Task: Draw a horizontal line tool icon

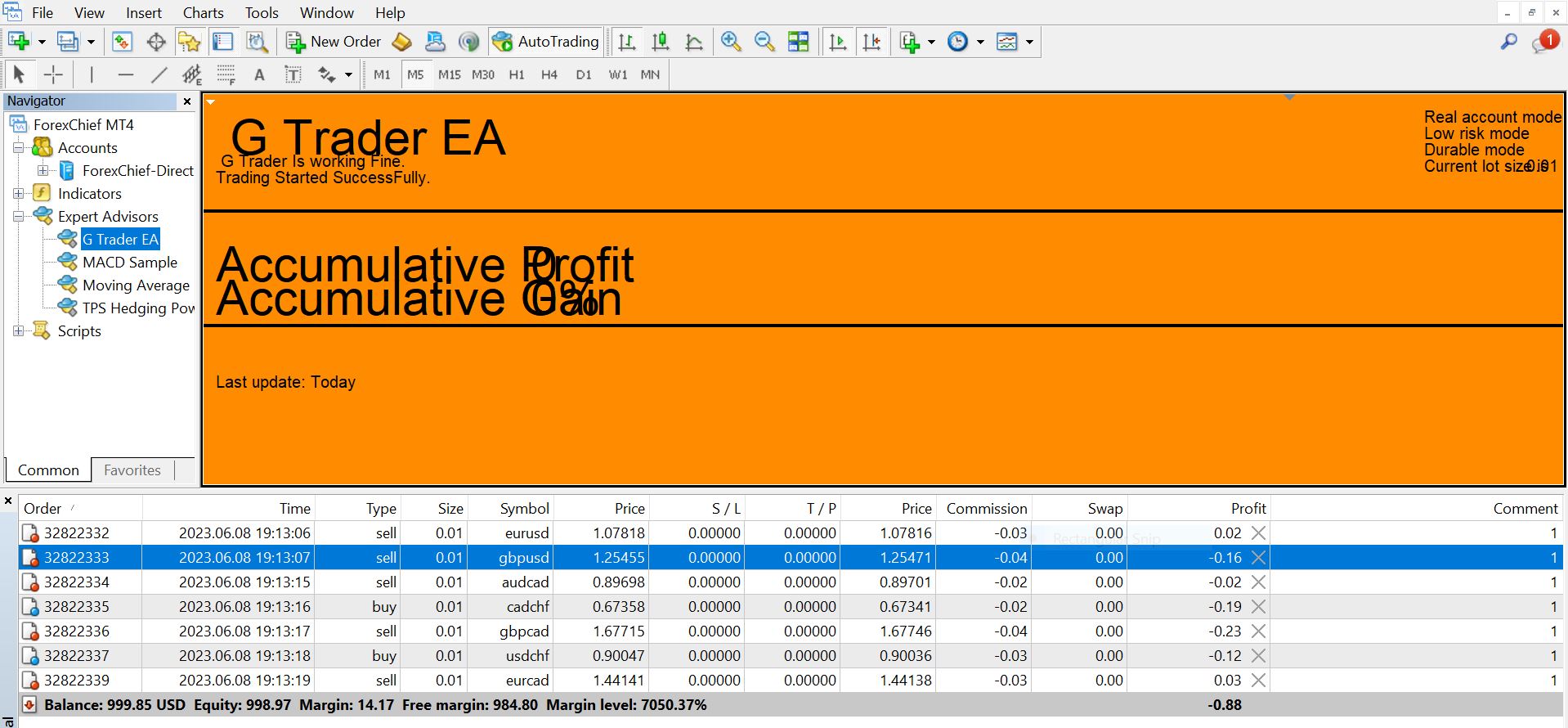Action: click(125, 75)
